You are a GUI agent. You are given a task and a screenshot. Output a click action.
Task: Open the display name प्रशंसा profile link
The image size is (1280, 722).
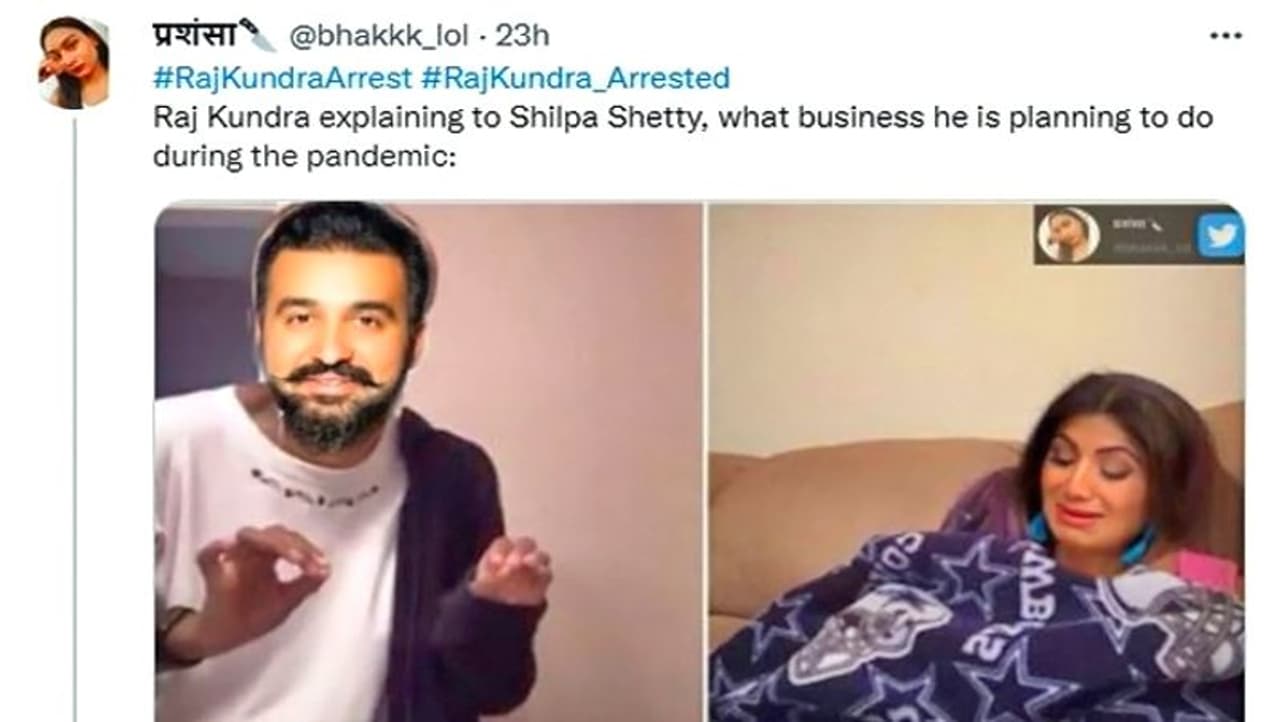[x=195, y=35]
